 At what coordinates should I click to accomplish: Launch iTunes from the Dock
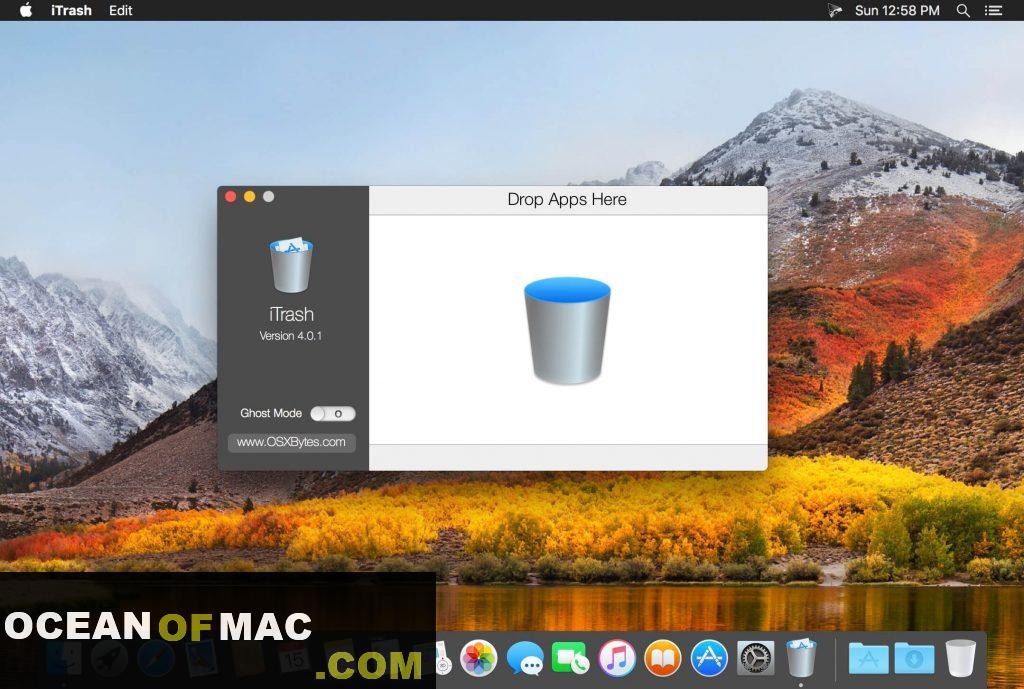pyautogui.click(x=617, y=658)
